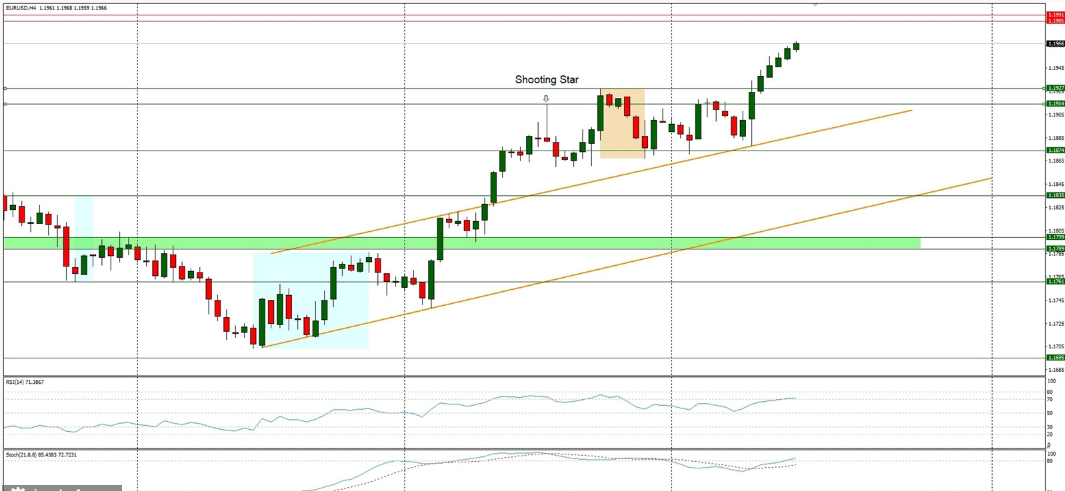Select the green 1.1799 level label
The width and height of the screenshot is (1065, 491).
click(1055, 238)
